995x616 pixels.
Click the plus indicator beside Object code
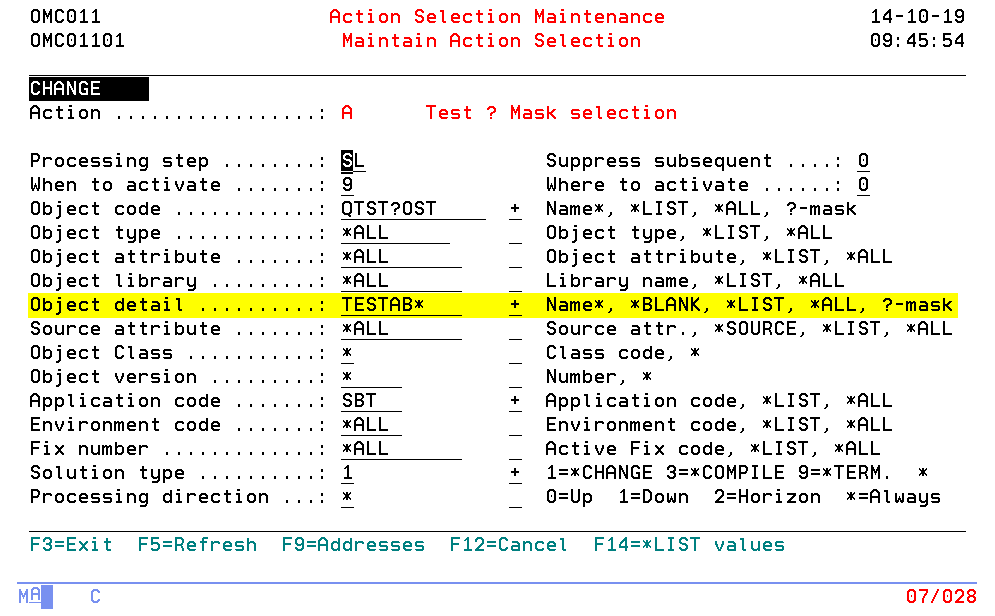pos(515,209)
